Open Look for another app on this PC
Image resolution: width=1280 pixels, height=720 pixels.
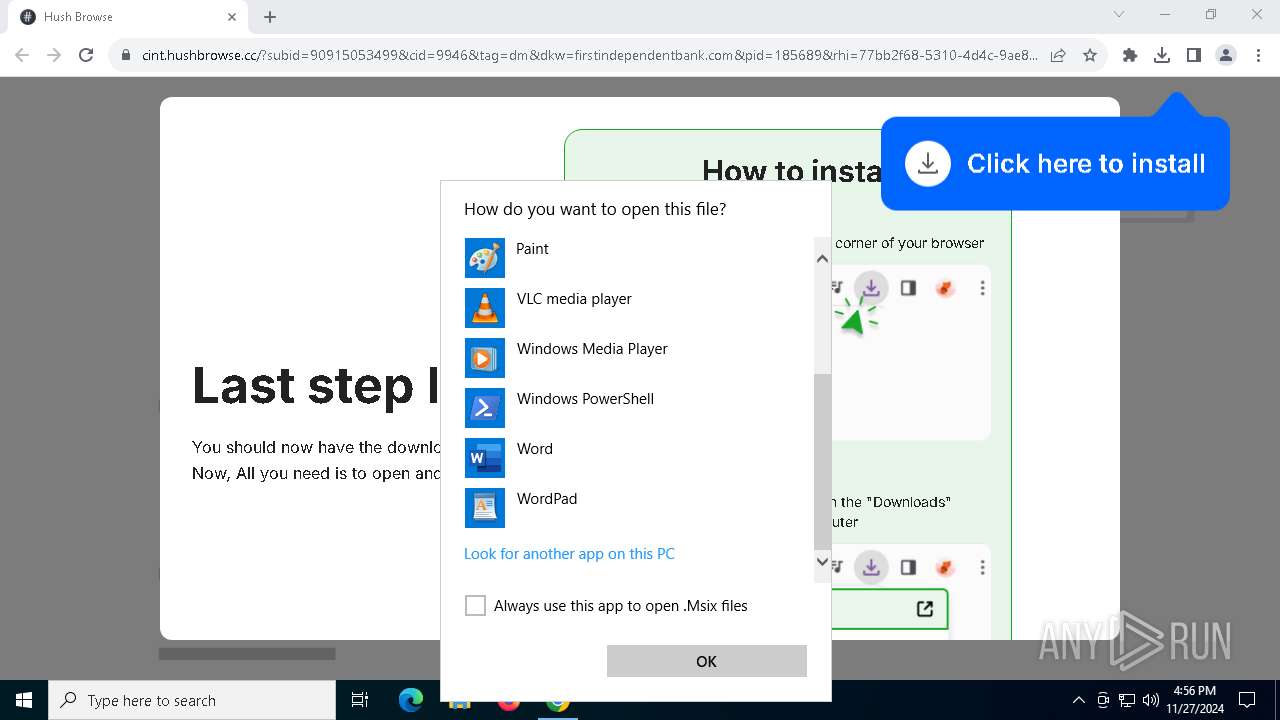coord(569,554)
